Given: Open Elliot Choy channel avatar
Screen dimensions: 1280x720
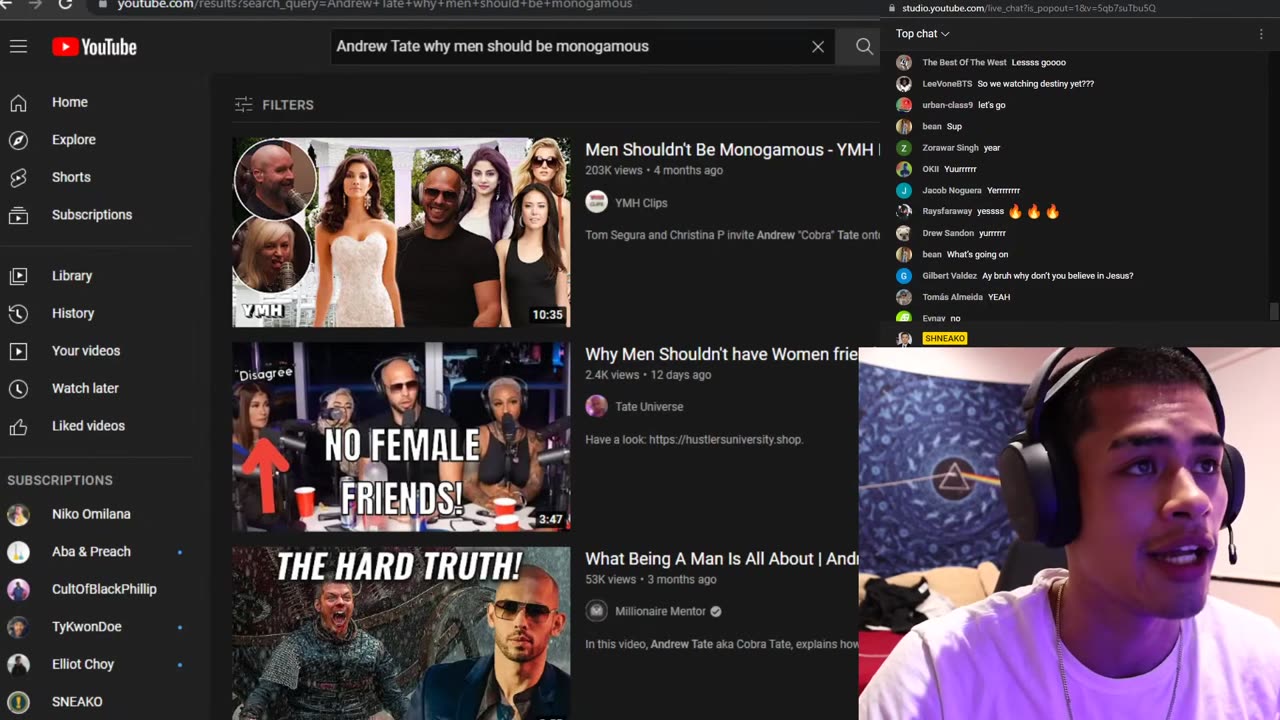Looking at the screenshot, I should coord(18,664).
